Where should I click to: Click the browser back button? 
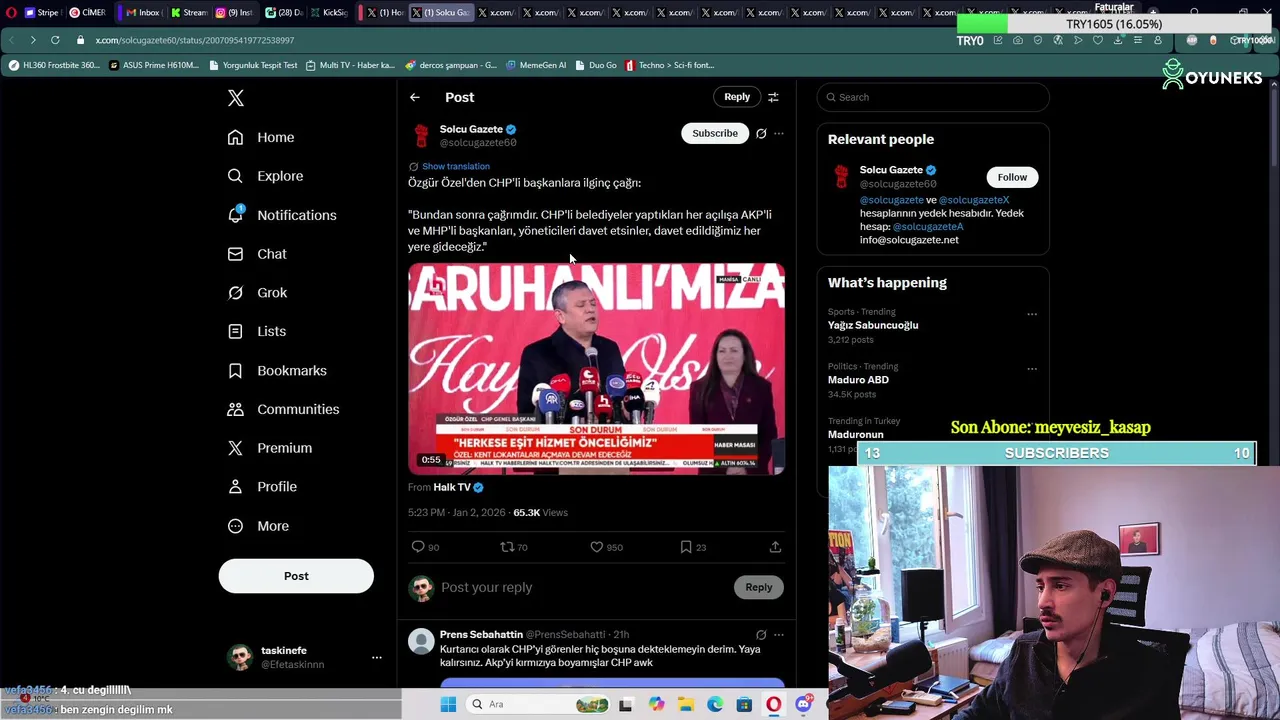pyautogui.click(x=11, y=40)
